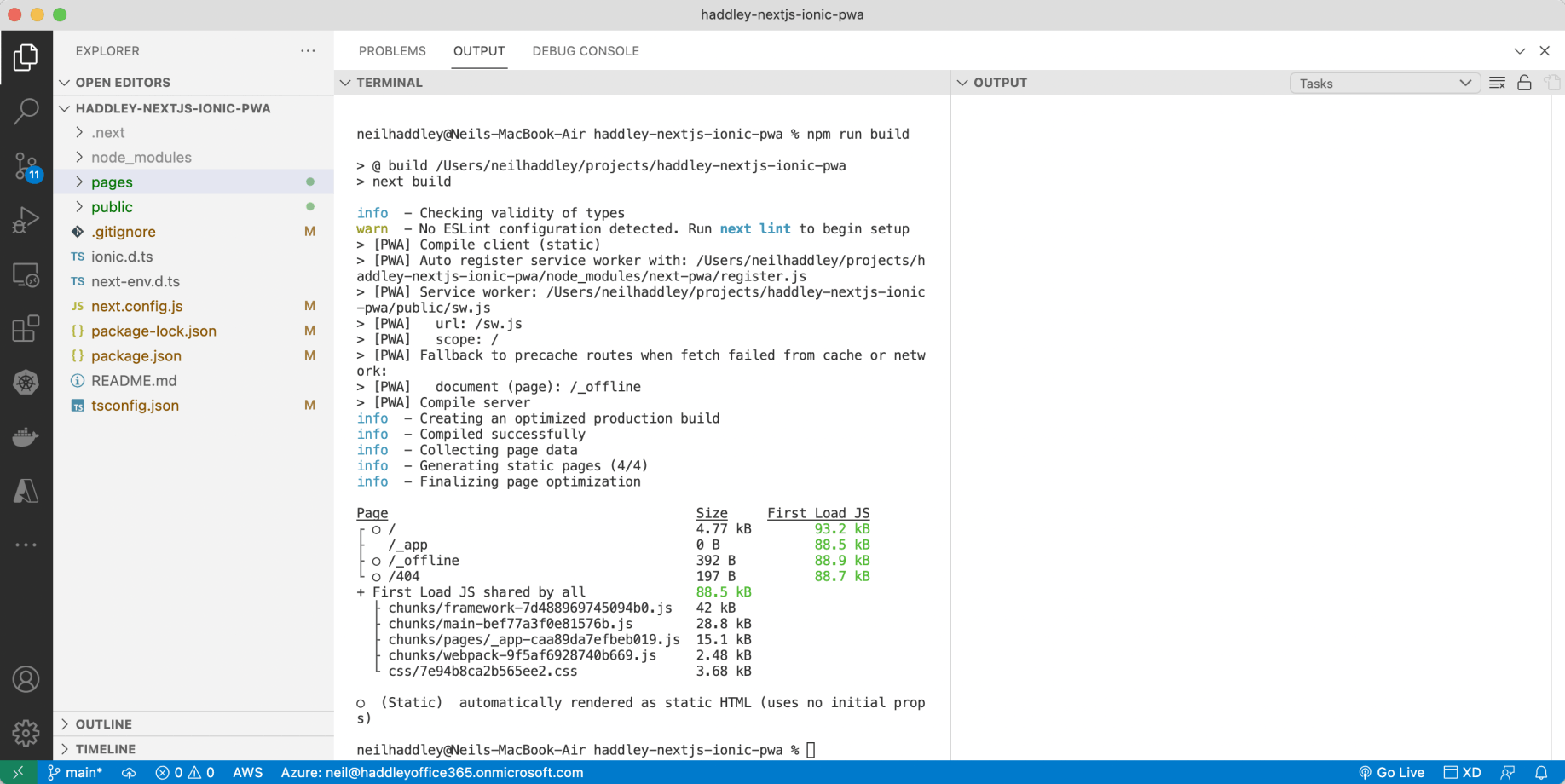The width and height of the screenshot is (1565, 784).
Task: Open the Azure account status item
Action: (432, 773)
